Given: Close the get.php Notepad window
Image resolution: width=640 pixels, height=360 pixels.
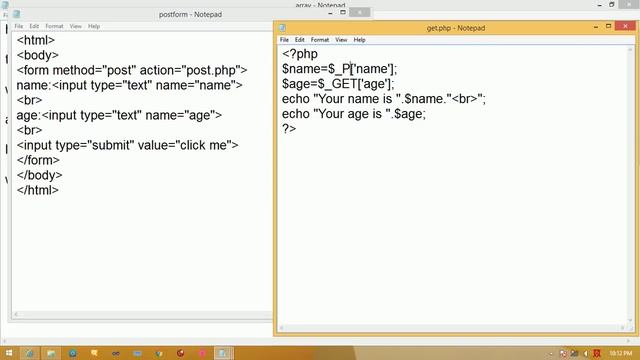Looking at the screenshot, I should (x=625, y=26).
